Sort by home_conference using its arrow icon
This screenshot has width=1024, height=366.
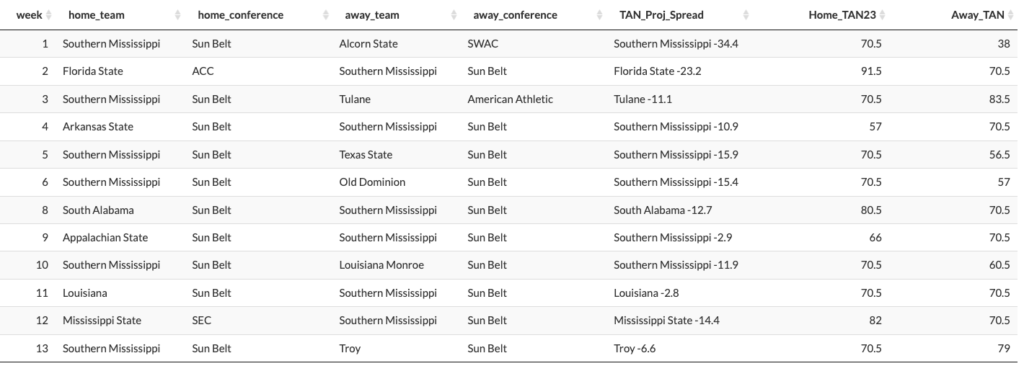(x=326, y=15)
